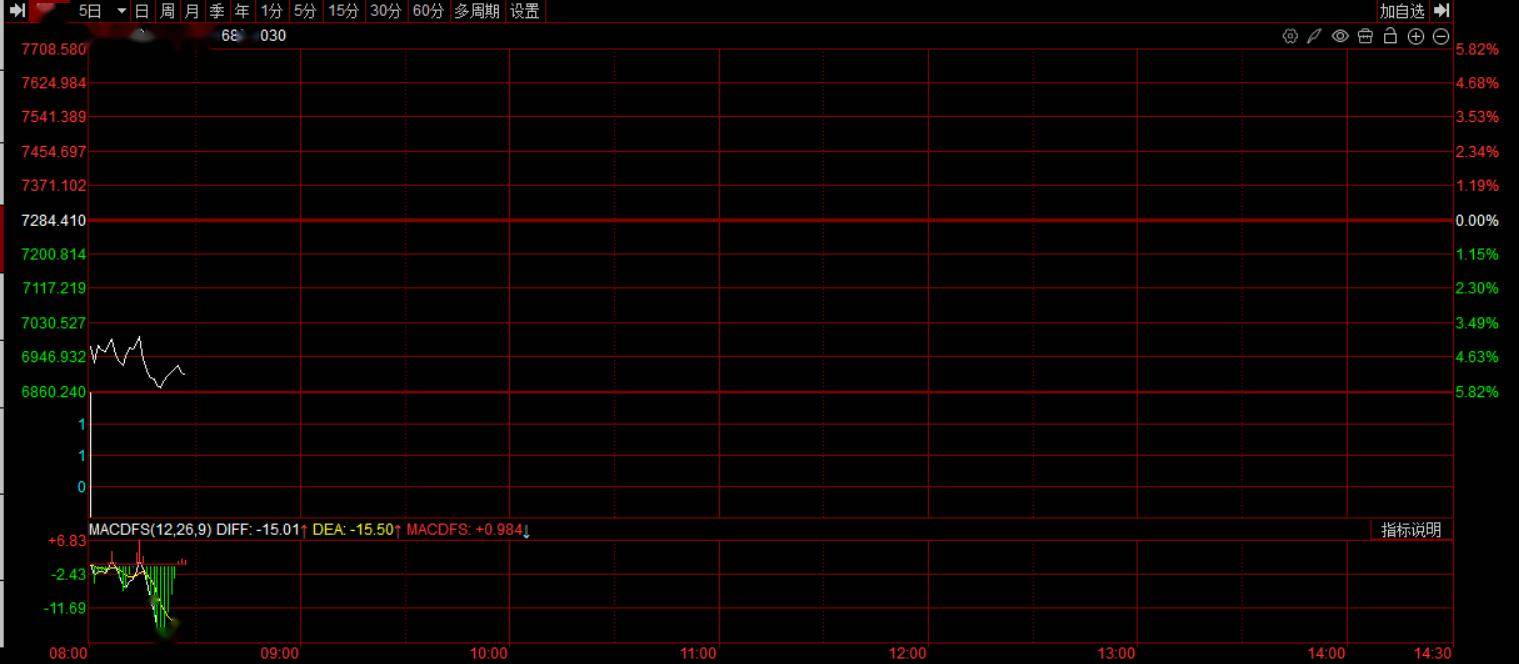Select the 1分 one-minute period
The width and height of the screenshot is (1519, 664).
pyautogui.click(x=271, y=11)
